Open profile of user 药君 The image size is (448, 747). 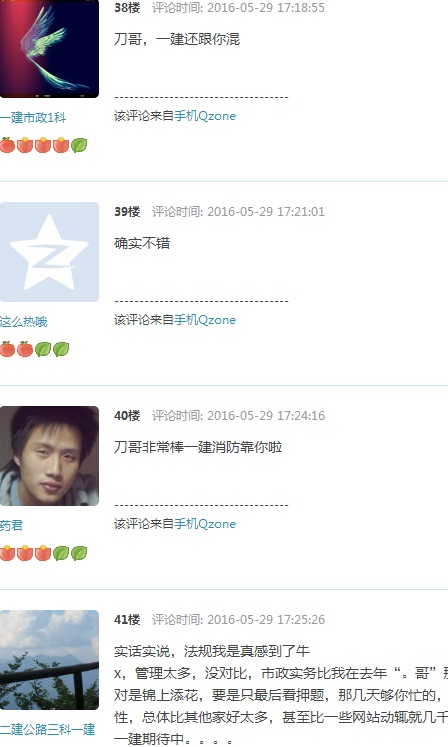click(x=11, y=525)
